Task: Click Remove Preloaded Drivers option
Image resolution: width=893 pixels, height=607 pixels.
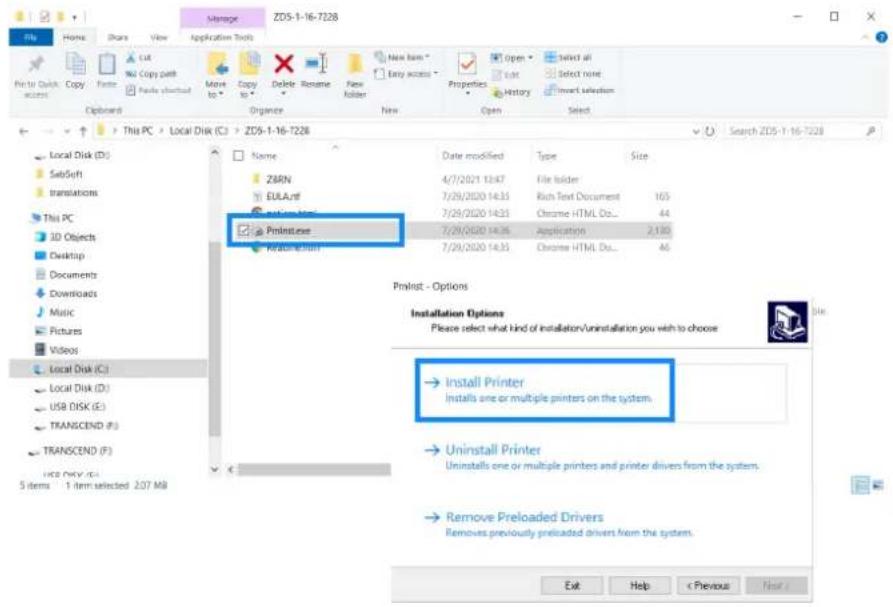Action: (x=559, y=524)
